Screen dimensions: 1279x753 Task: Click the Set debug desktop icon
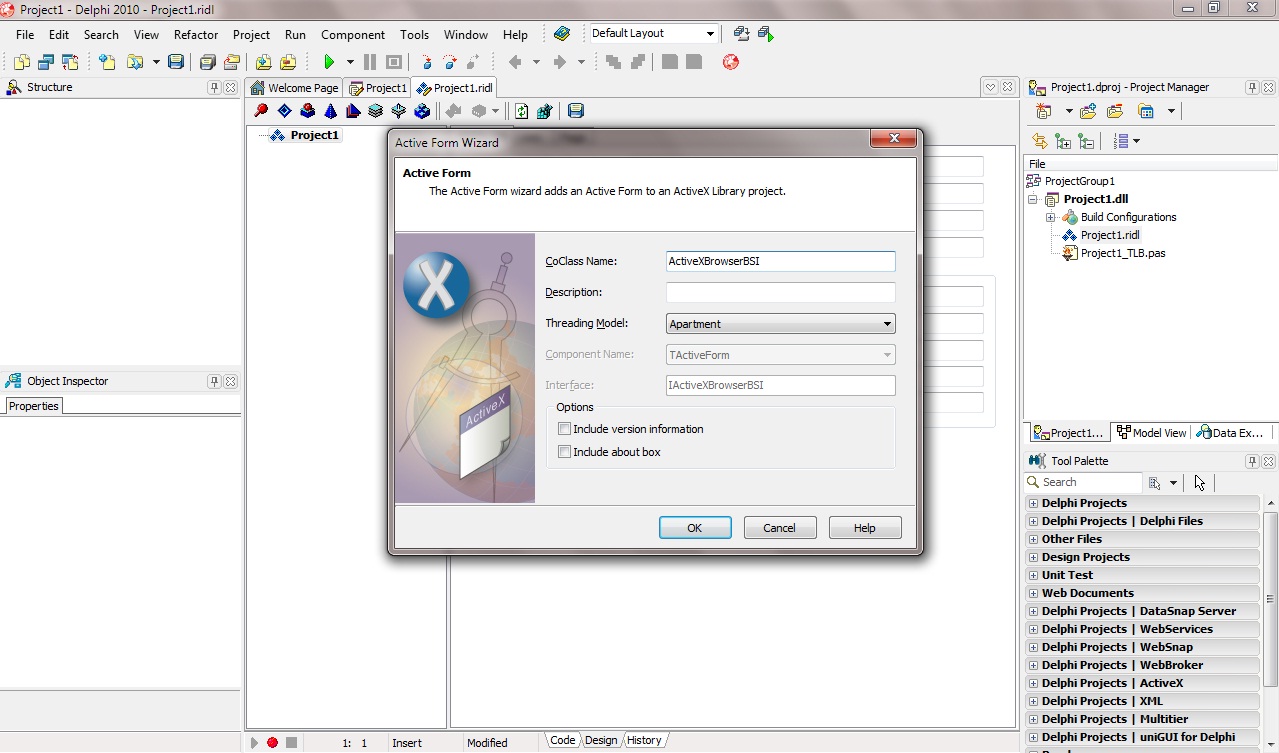pos(766,34)
